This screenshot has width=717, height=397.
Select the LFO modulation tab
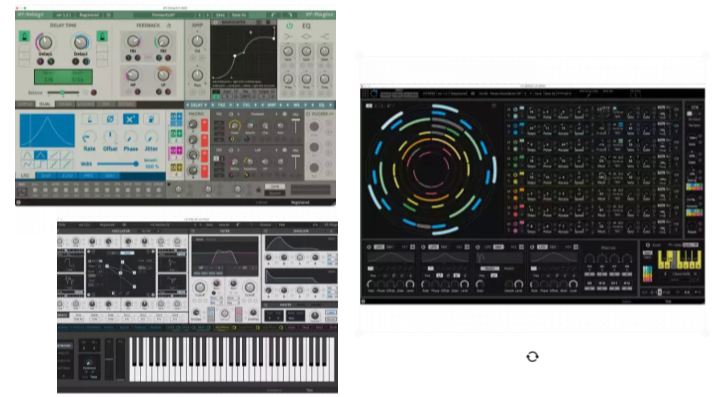point(25,176)
